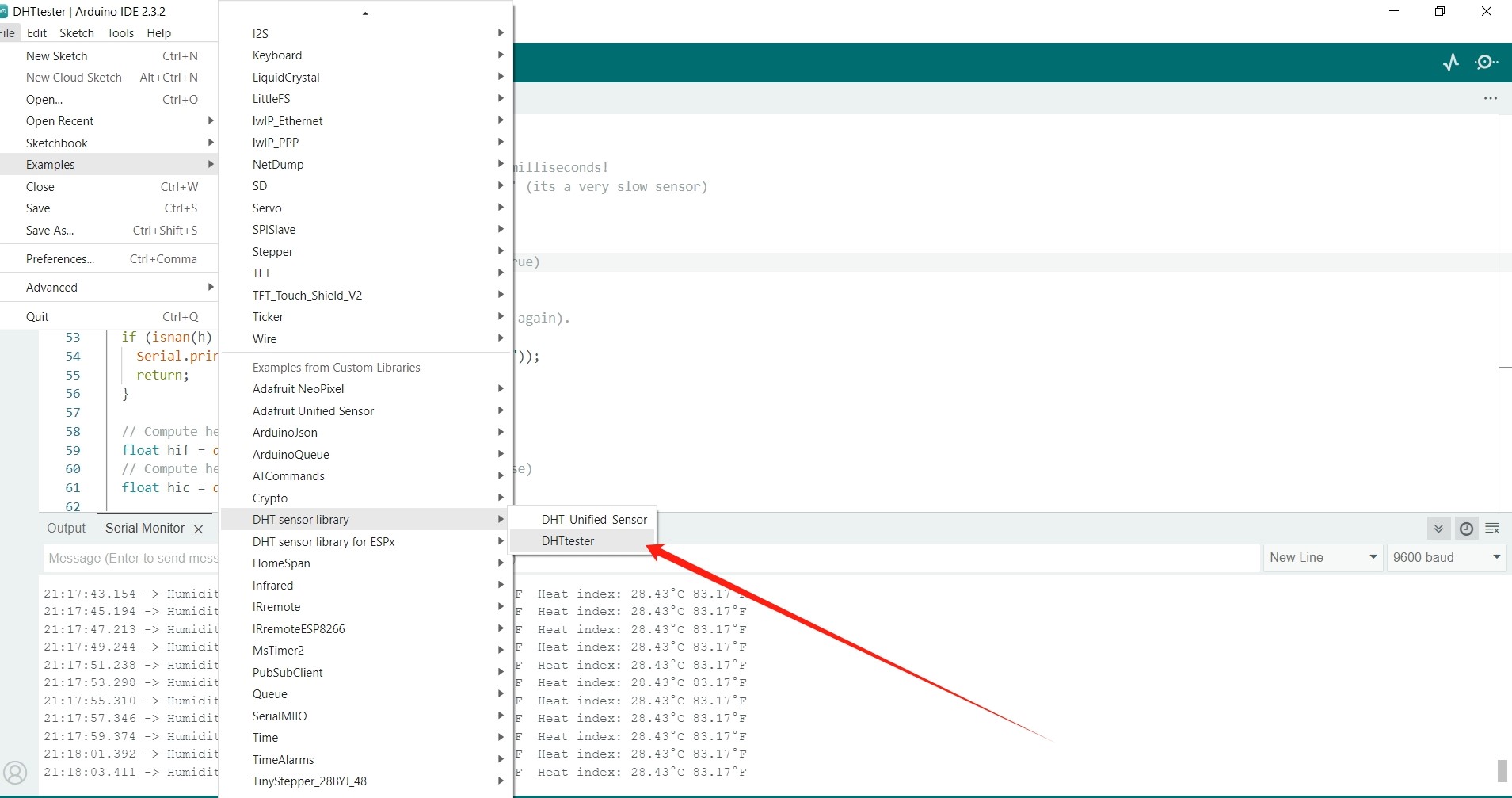Expand the HomeSpan examples
The image size is (1512, 798).
(366, 563)
